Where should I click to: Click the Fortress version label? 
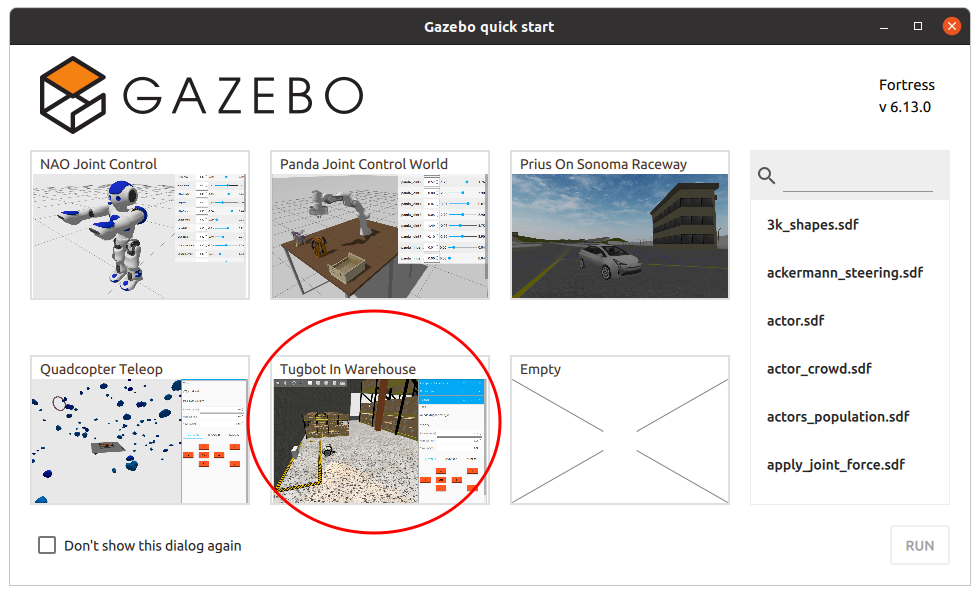coord(906,85)
